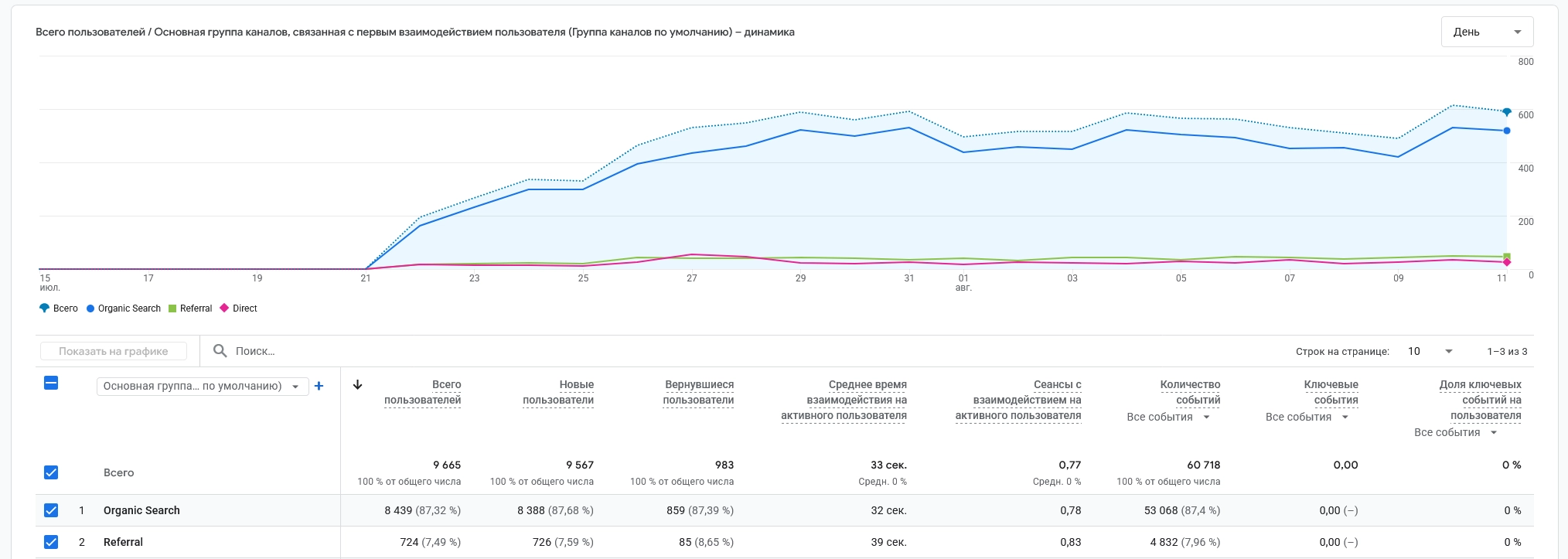Click the search magnifier icon
Screen dimensions: 1568x559
point(220,351)
